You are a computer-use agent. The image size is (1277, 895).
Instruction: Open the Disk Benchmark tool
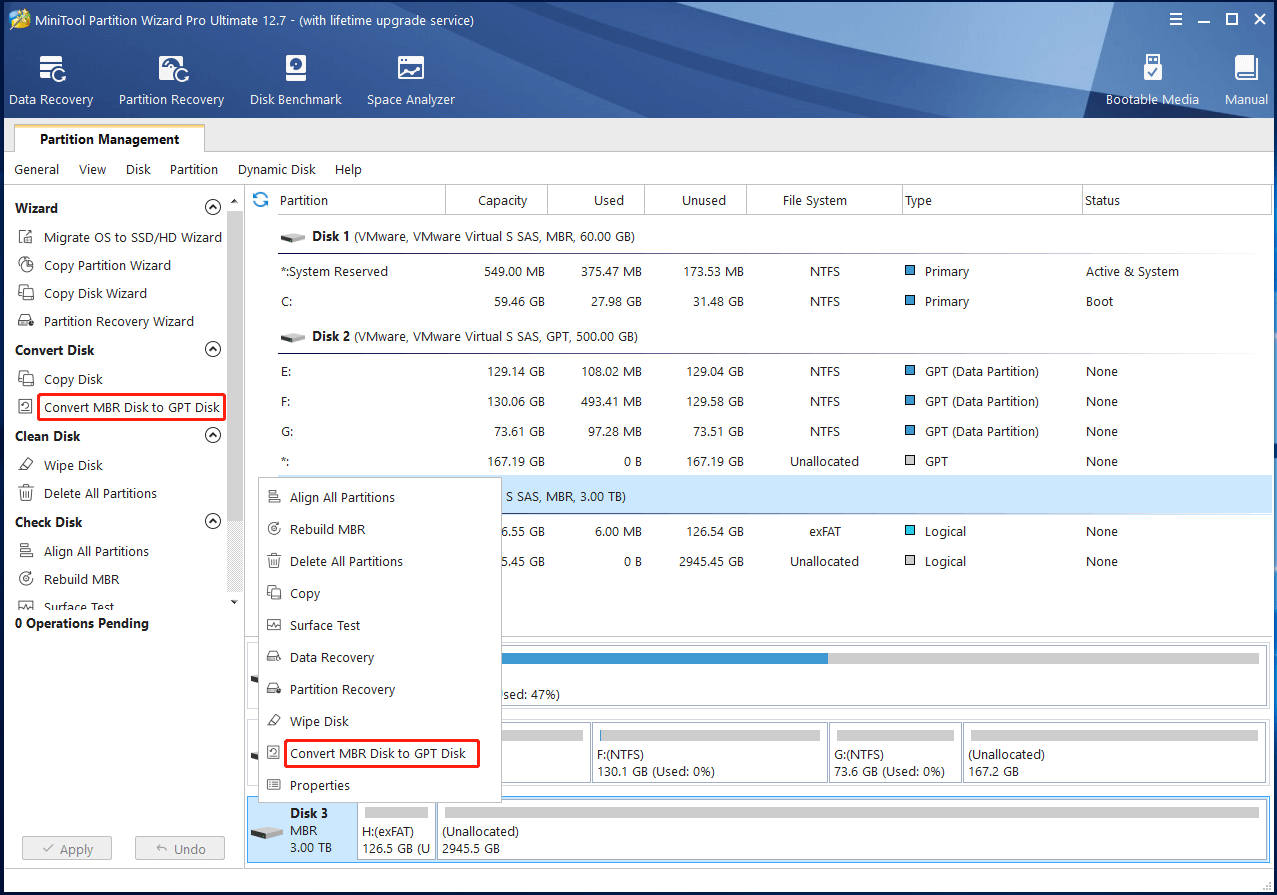tap(295, 78)
